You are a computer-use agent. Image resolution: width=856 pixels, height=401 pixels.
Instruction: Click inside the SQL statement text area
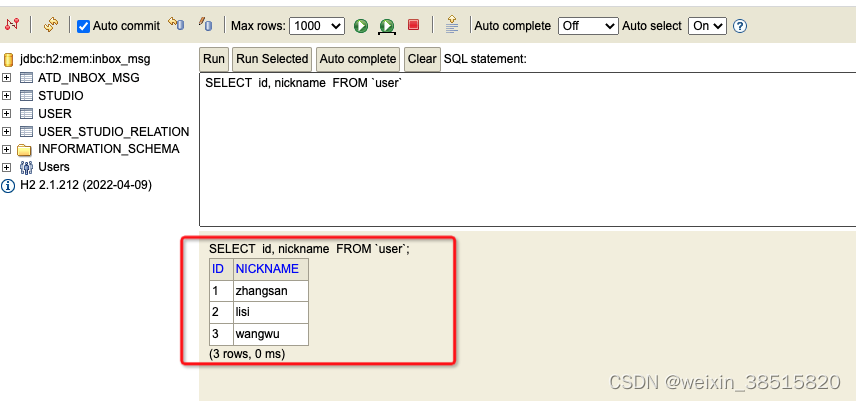[527, 149]
